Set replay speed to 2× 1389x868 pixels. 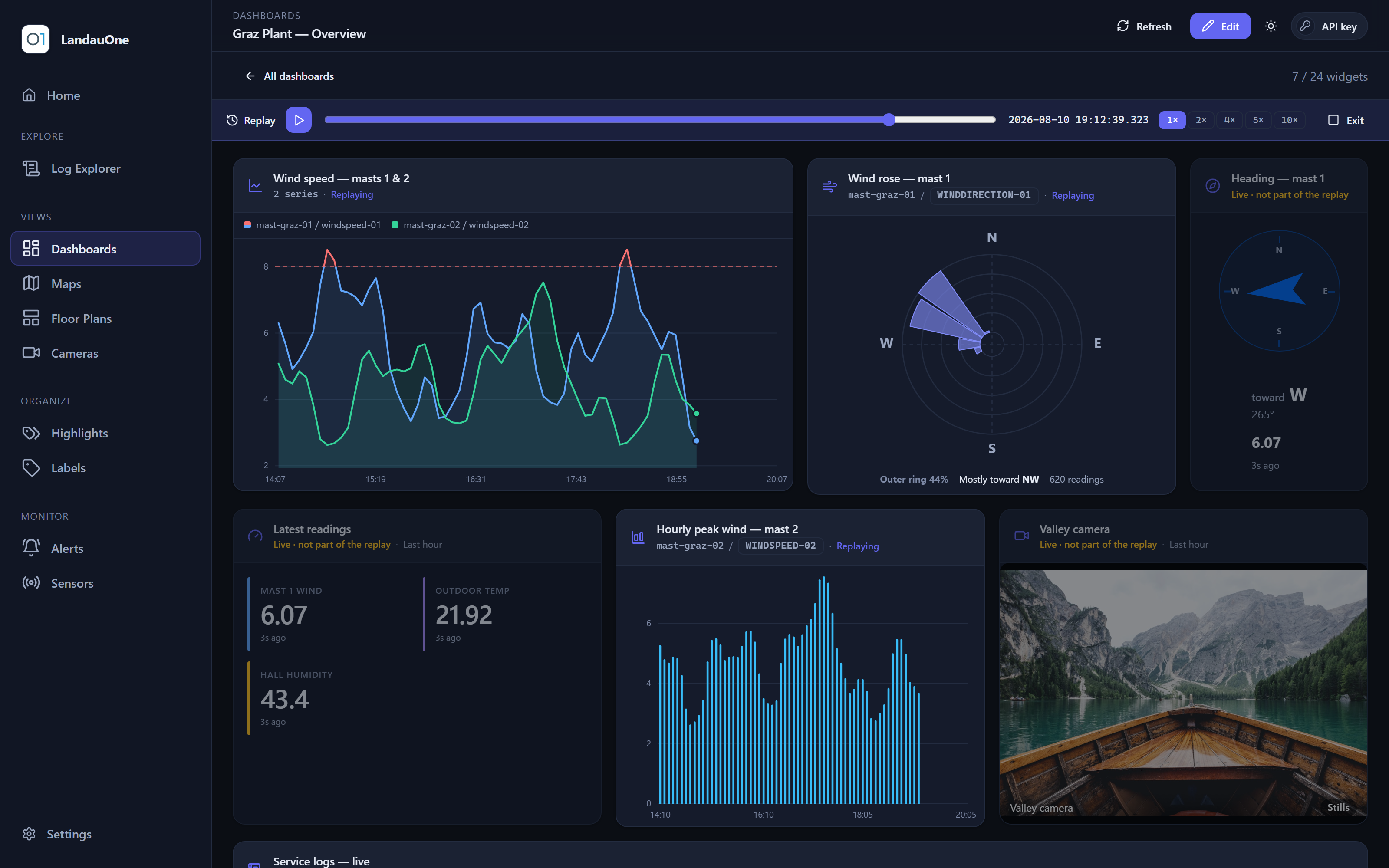tap(1201, 120)
